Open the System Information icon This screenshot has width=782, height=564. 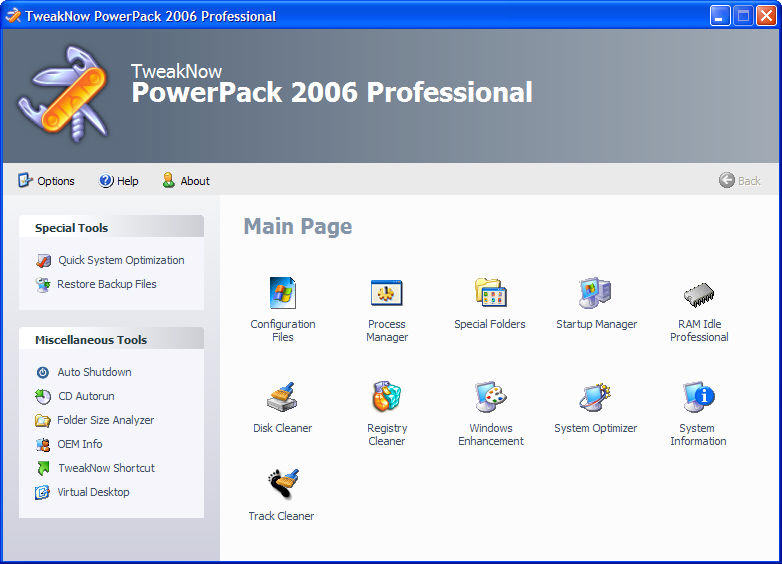[x=699, y=397]
